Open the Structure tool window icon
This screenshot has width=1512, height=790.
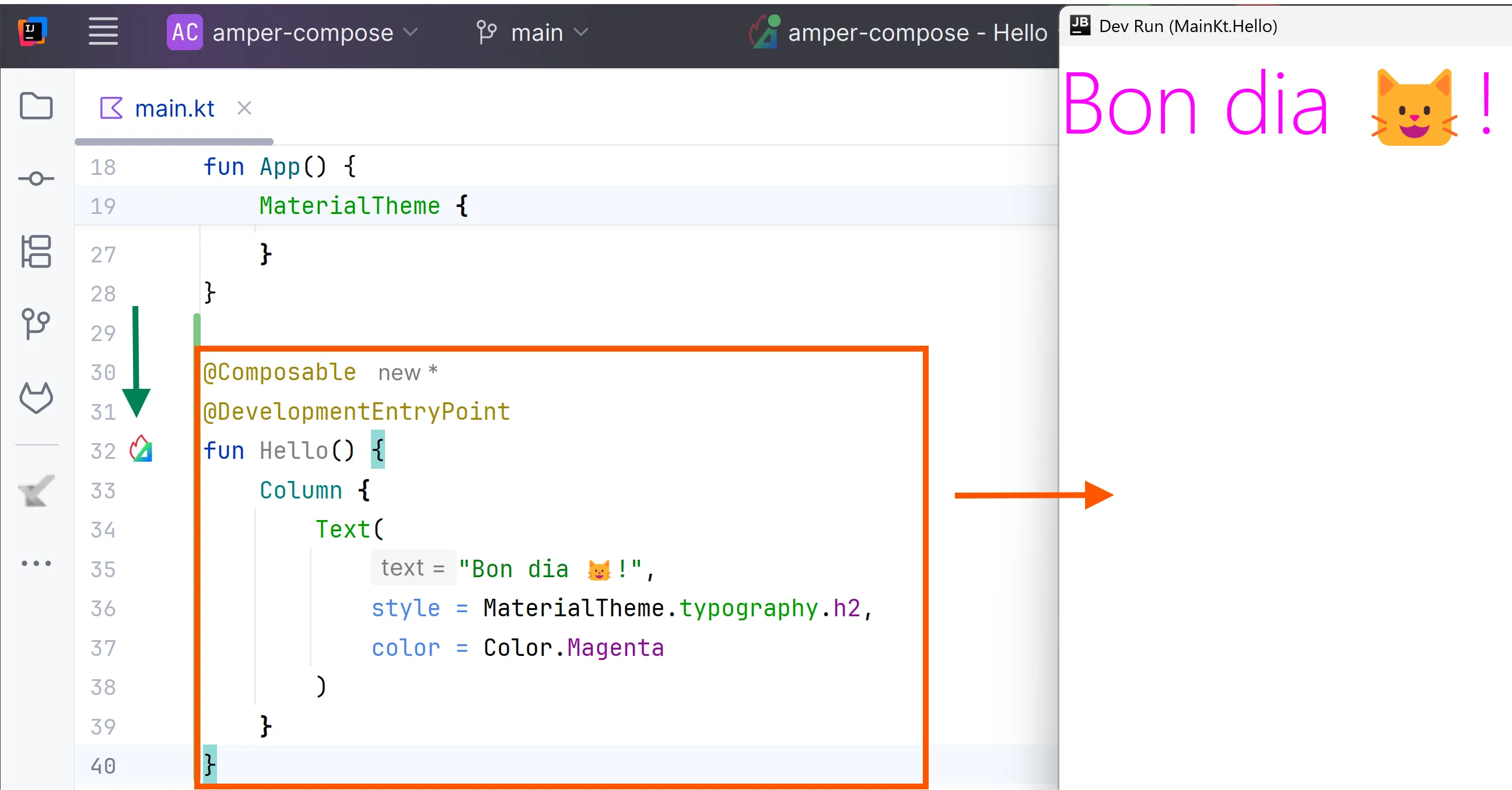tap(36, 252)
